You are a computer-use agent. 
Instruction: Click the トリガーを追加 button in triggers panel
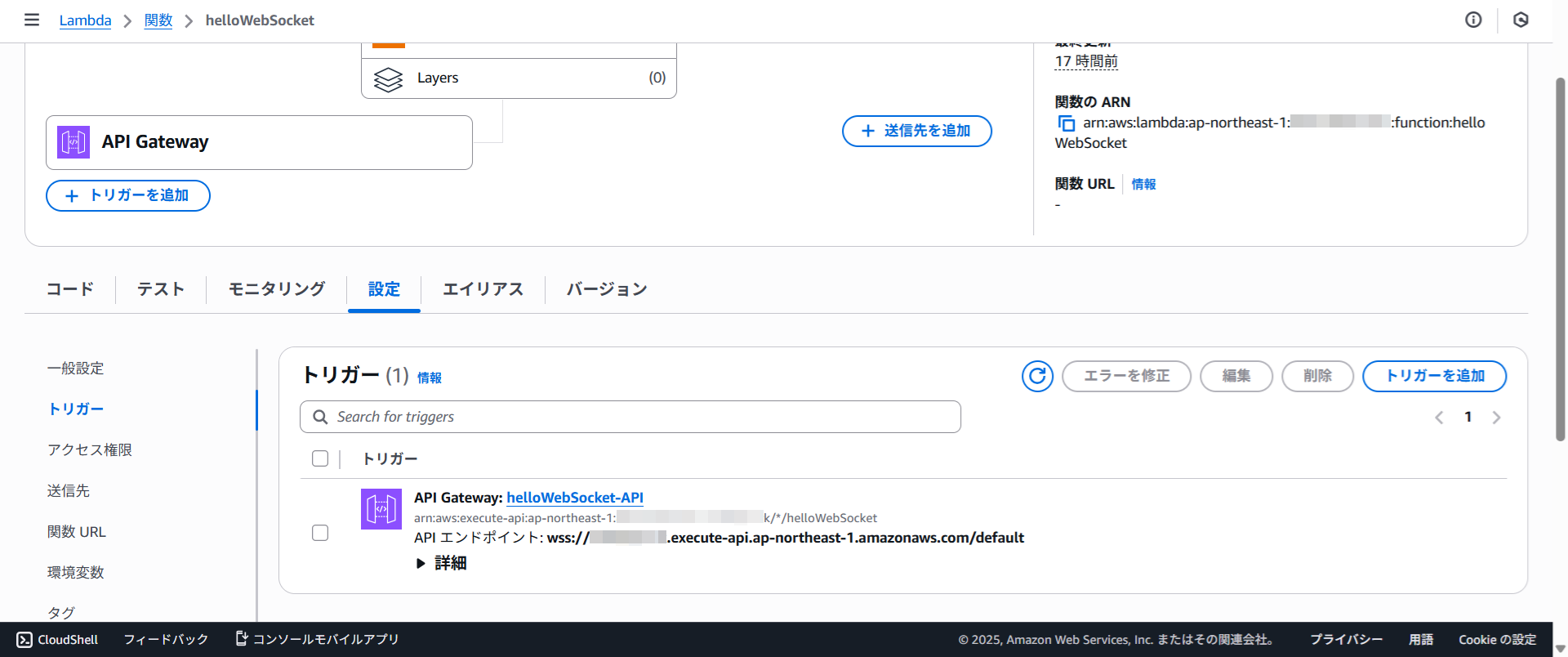(1434, 376)
